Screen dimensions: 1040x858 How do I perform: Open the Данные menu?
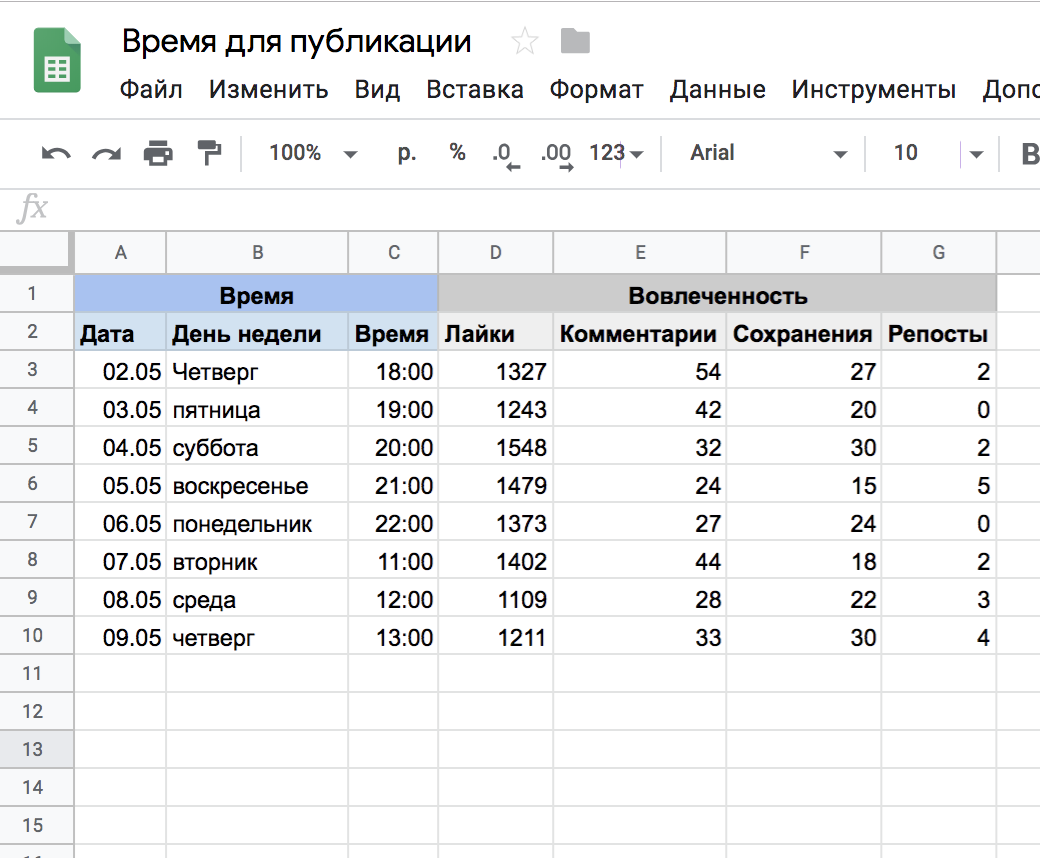(717, 90)
